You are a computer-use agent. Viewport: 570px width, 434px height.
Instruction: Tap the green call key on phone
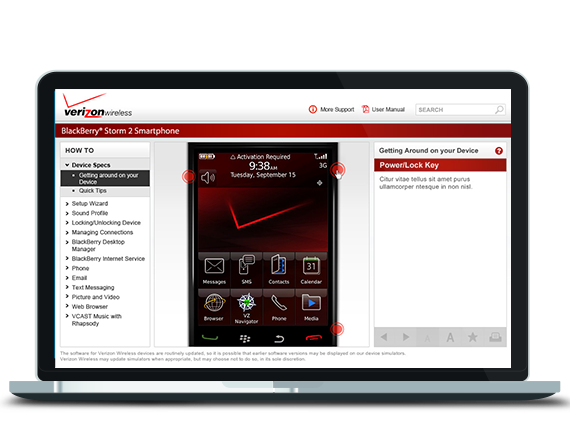[x=210, y=338]
